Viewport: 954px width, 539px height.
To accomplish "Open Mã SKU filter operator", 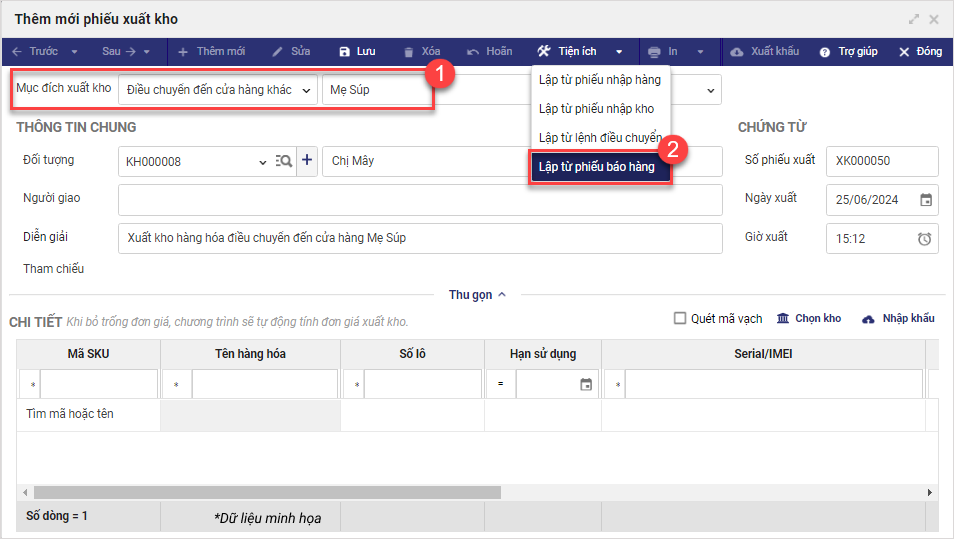I will coord(30,384).
